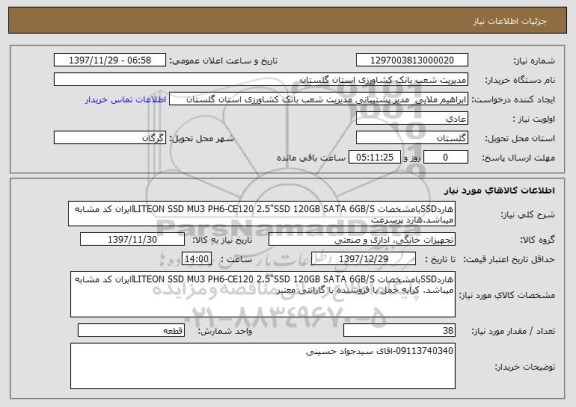Click the remaining time box 05:11:25
Image resolution: width=576 pixels, height=407 pixels.
(374, 157)
